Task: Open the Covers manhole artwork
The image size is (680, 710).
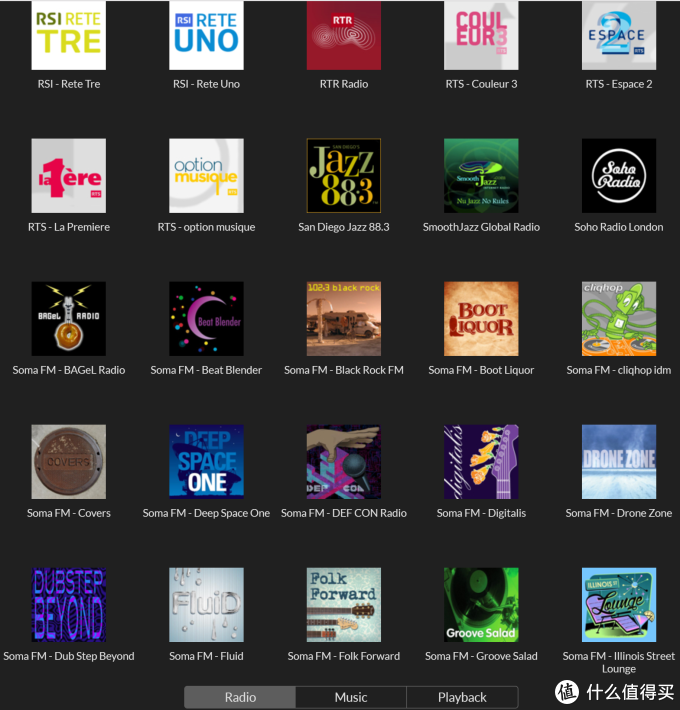Action: (x=69, y=462)
